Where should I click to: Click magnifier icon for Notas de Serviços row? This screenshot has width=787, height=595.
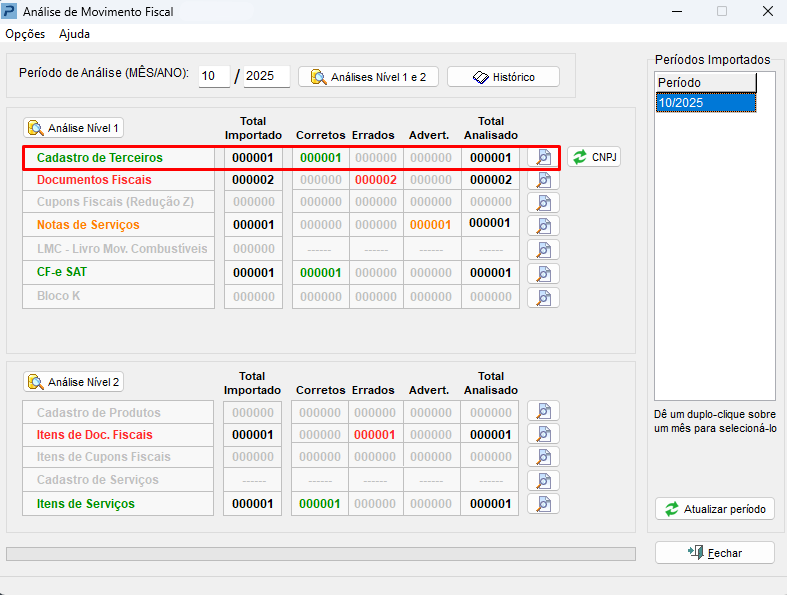pos(543,226)
